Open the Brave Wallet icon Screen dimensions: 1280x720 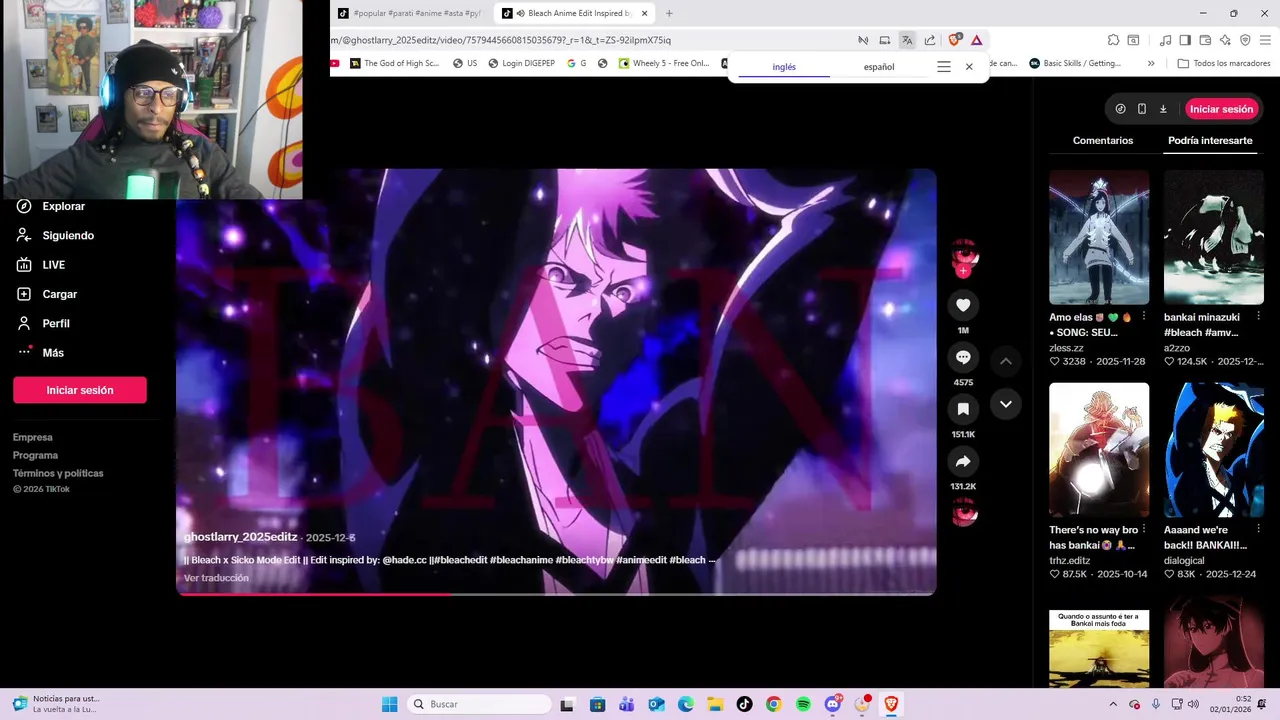(1205, 40)
